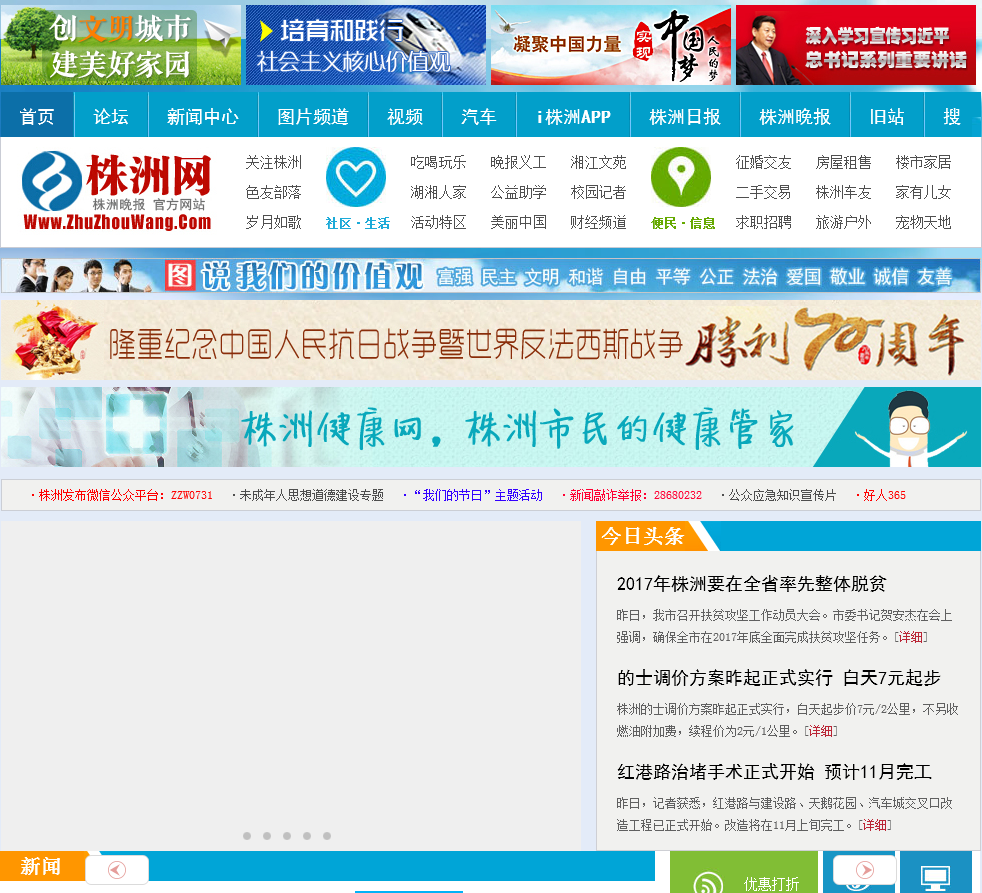Open headline 2017年株洲要在全省率先整体脱贫

click(751, 584)
